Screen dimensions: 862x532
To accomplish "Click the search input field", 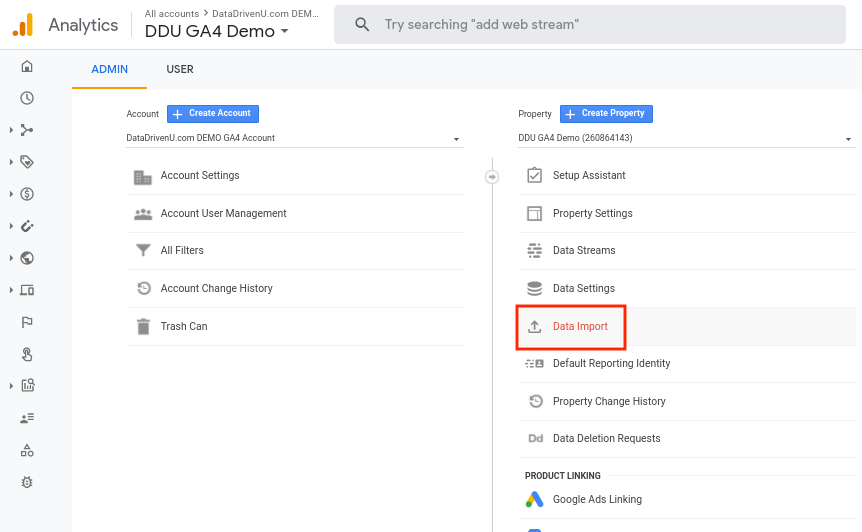I will 589,25.
